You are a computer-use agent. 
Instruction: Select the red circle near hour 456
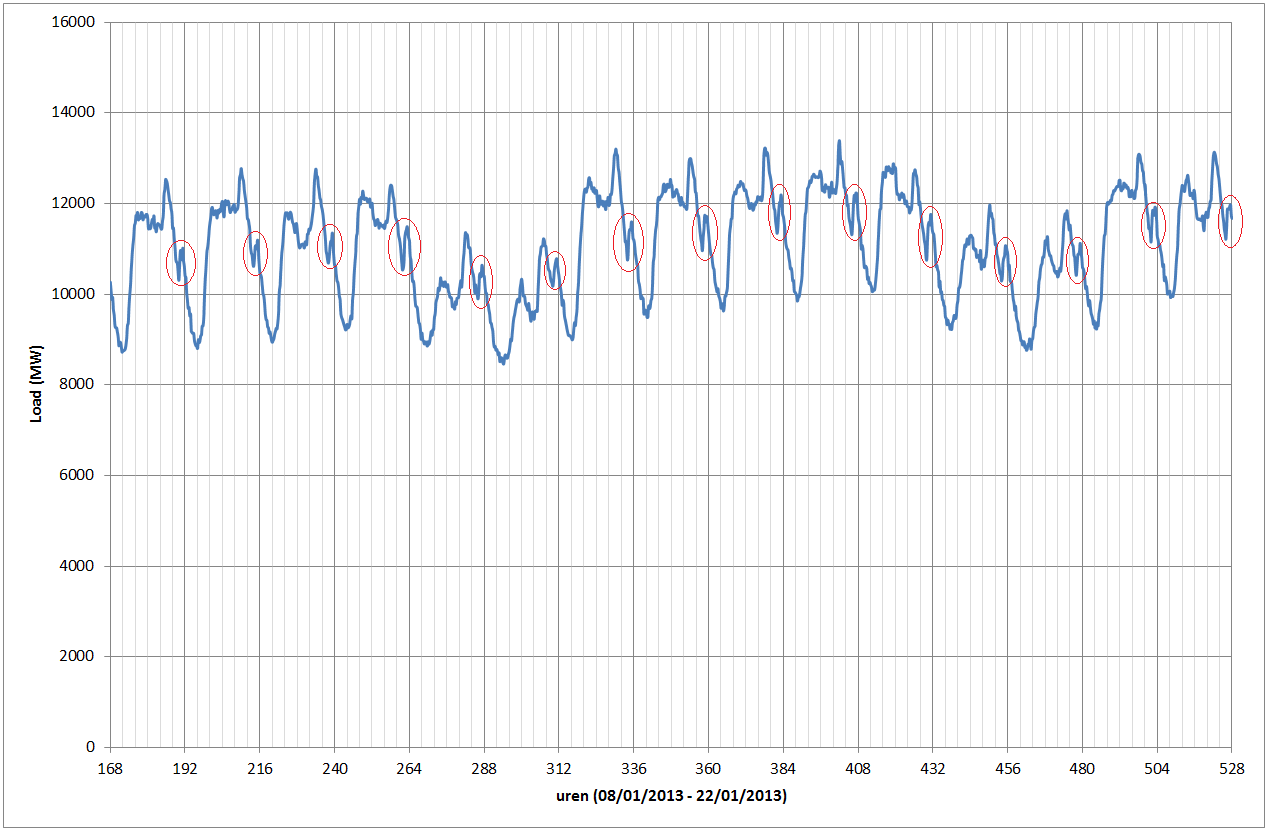pyautogui.click(x=1006, y=262)
